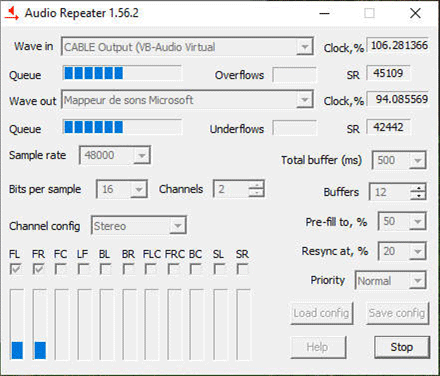Click the "Wave out" label
The height and width of the screenshot is (376, 440).
[x=33, y=101]
